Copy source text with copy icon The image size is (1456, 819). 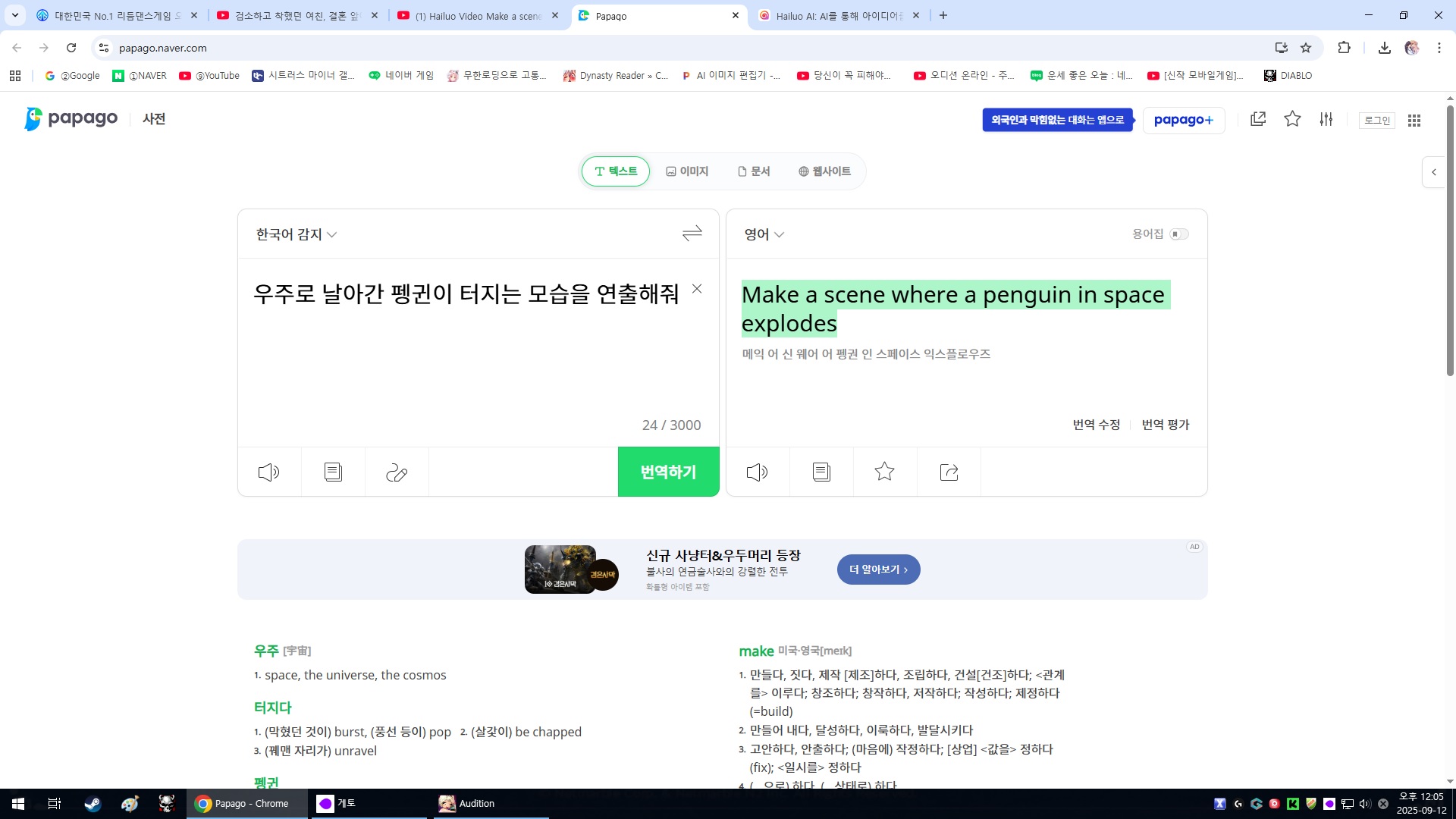click(333, 472)
